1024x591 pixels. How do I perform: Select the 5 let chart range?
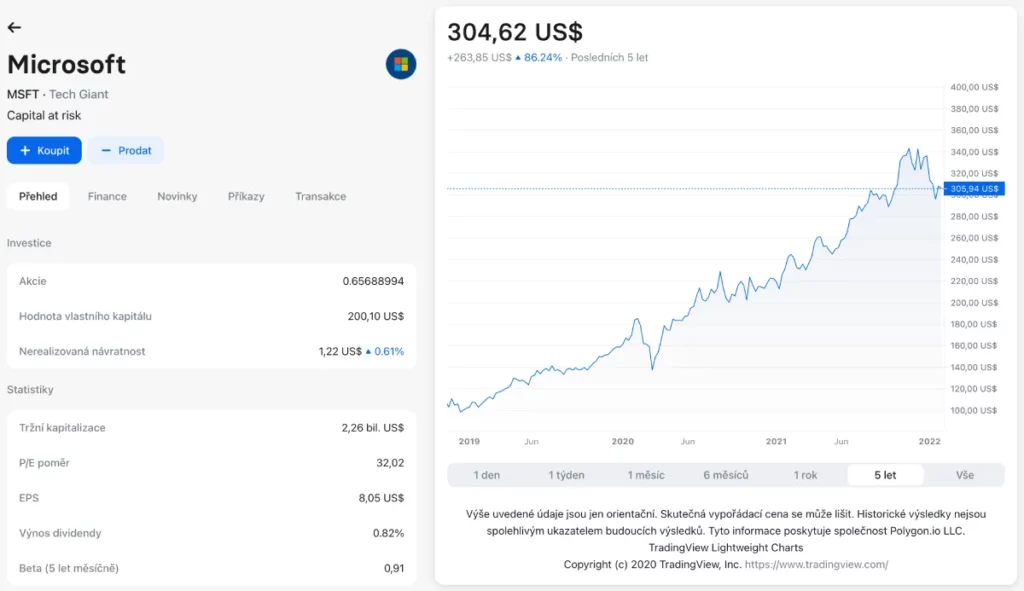885,475
